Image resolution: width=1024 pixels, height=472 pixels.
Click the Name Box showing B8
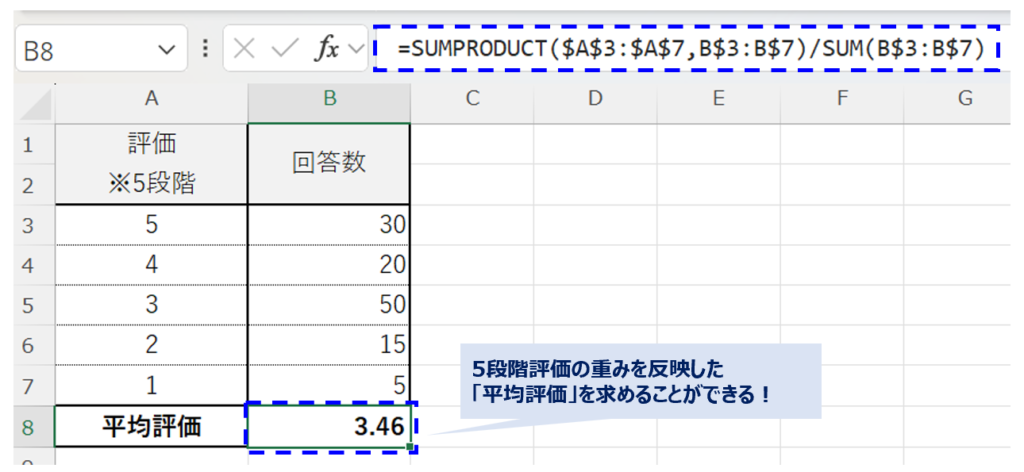pos(101,48)
